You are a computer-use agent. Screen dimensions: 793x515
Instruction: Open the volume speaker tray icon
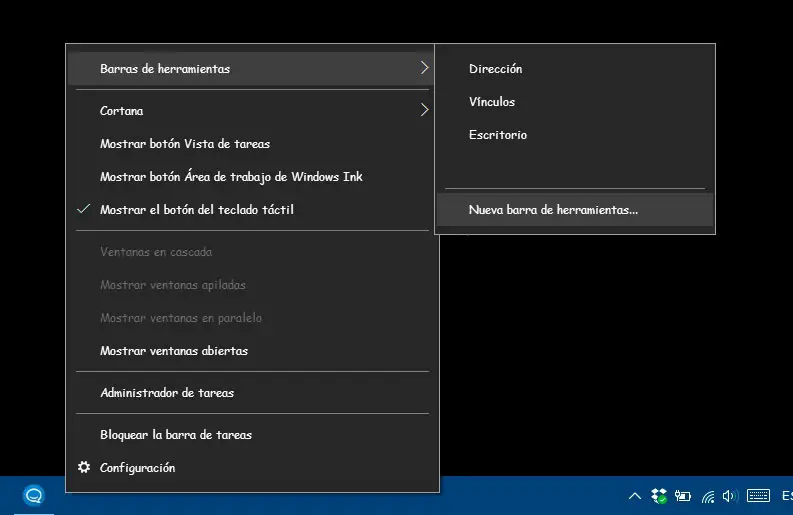(x=729, y=496)
